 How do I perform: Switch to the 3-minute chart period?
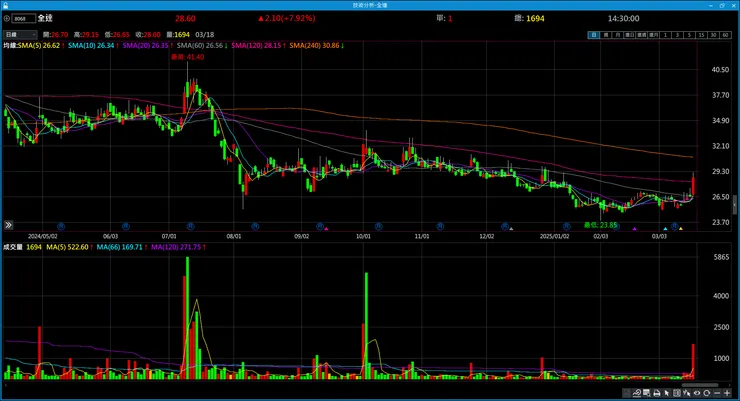click(677, 35)
